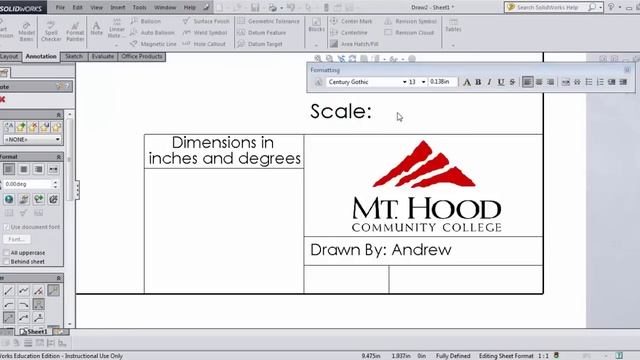Open the Edit menu

[77, 7]
